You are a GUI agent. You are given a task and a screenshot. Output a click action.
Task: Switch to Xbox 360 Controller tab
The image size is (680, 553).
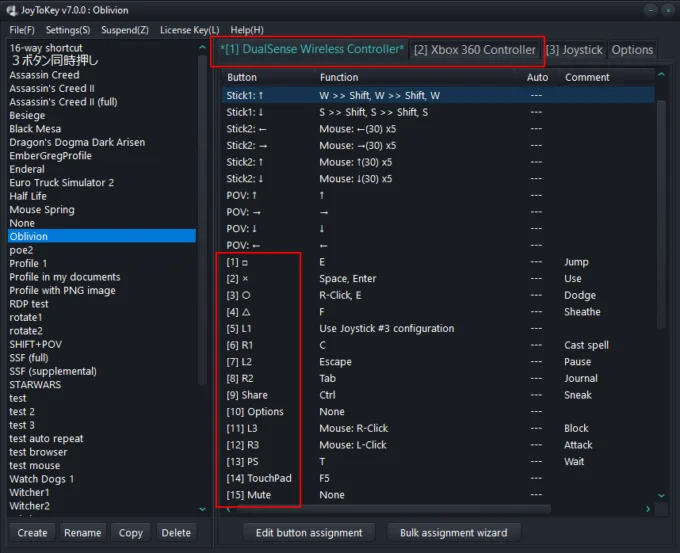pos(475,50)
